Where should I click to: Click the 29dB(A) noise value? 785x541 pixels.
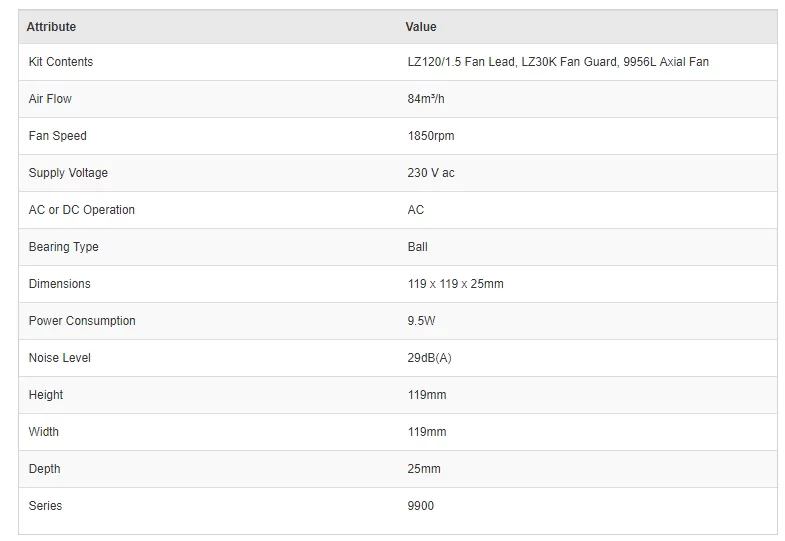click(x=429, y=358)
